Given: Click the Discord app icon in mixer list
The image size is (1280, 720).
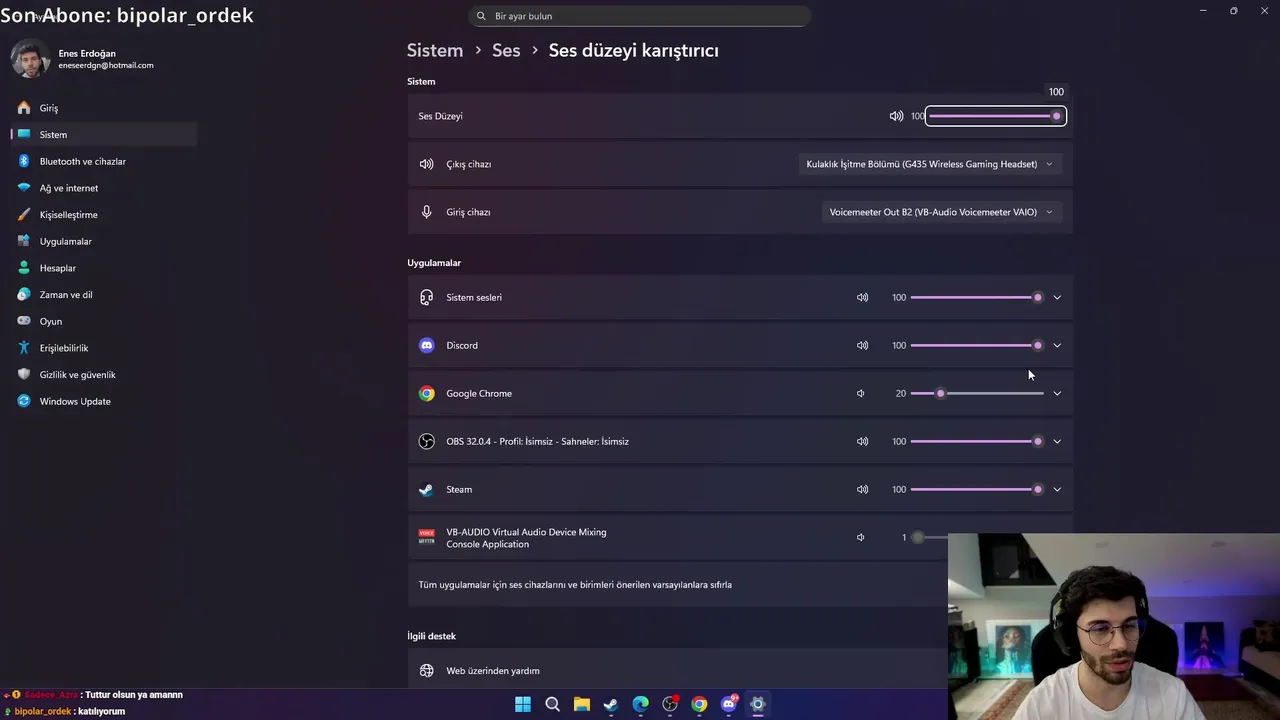Looking at the screenshot, I should 427,345.
